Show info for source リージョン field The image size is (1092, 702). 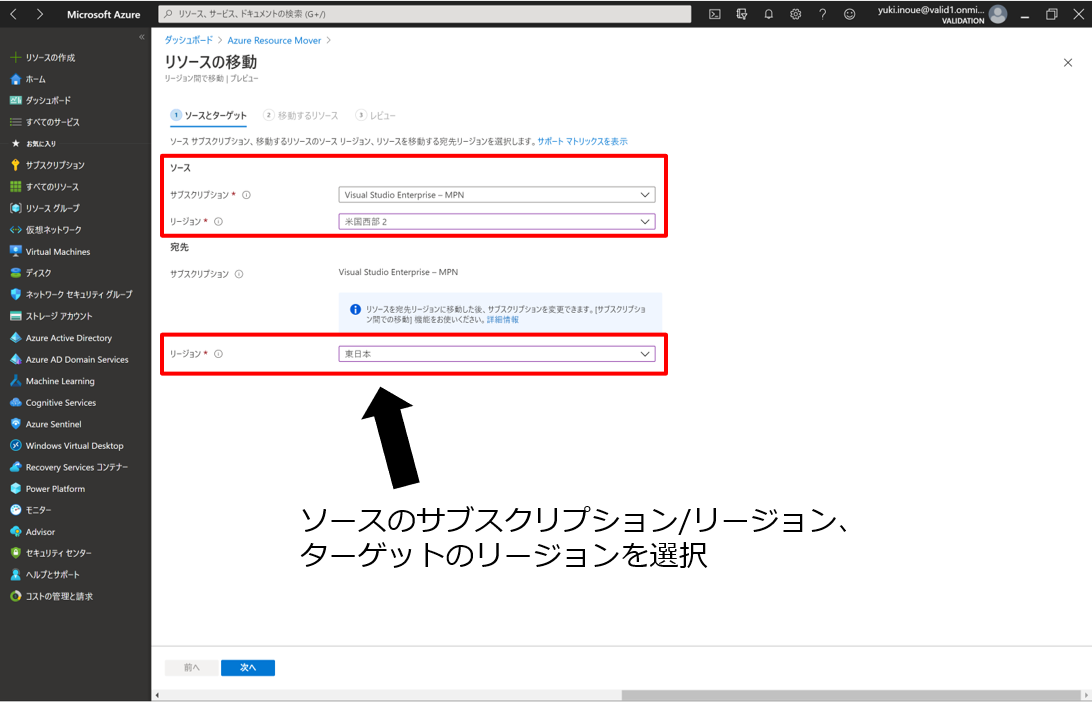coord(218,221)
